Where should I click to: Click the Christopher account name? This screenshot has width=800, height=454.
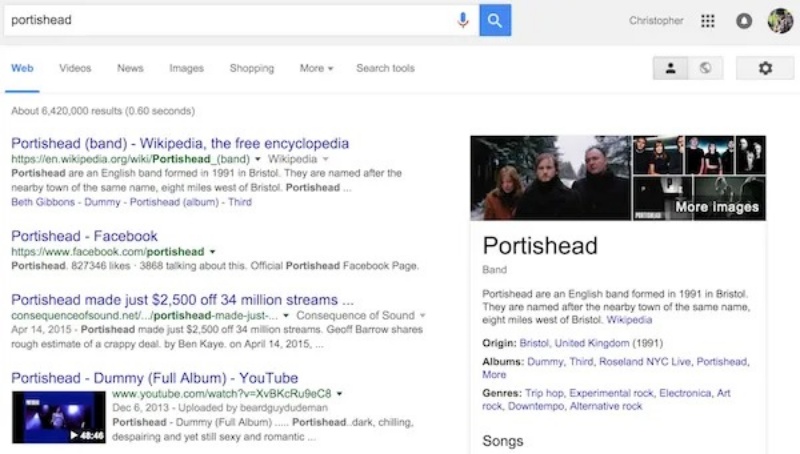(x=656, y=20)
